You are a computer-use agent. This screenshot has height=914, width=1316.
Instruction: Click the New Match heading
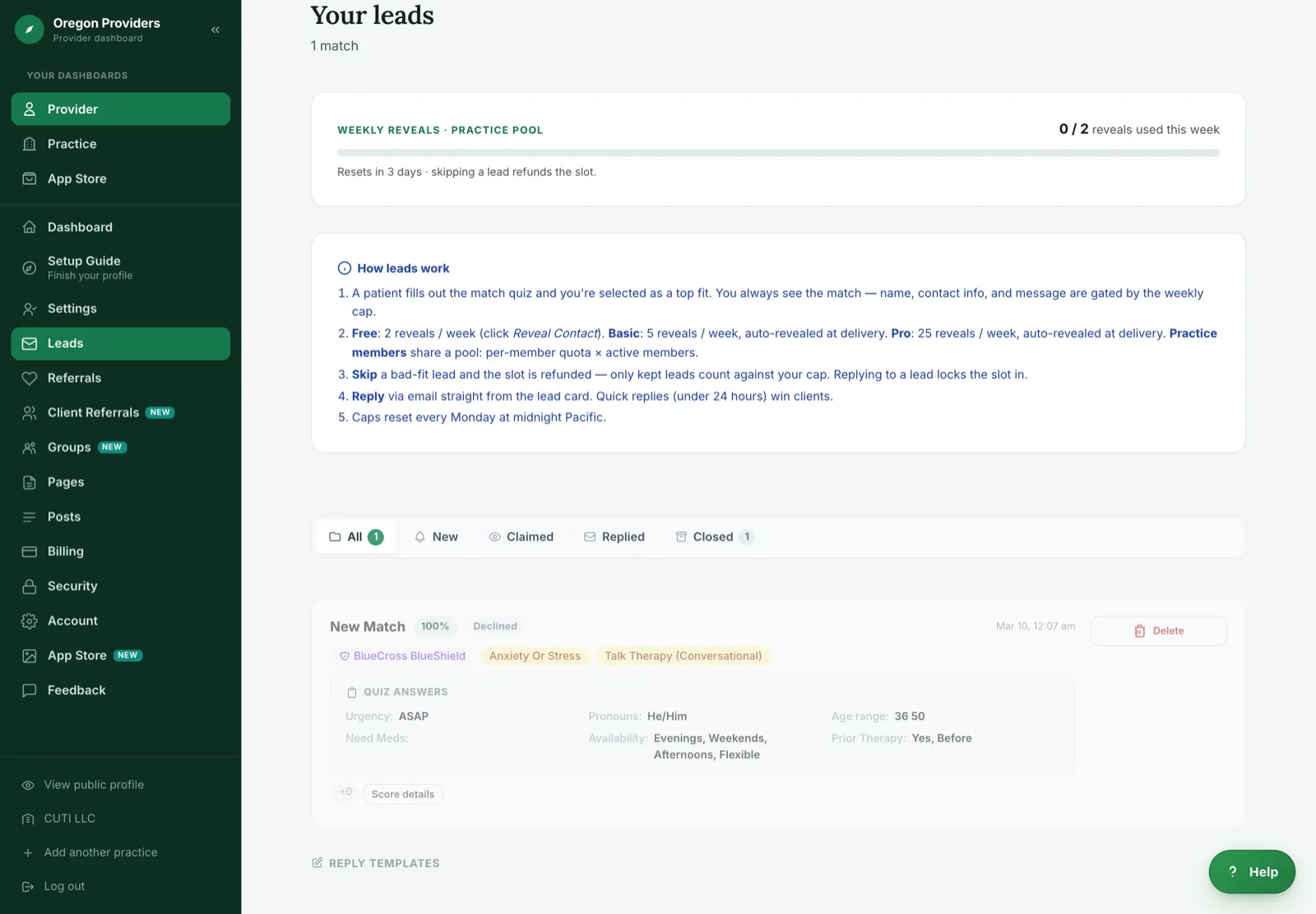coord(368,627)
